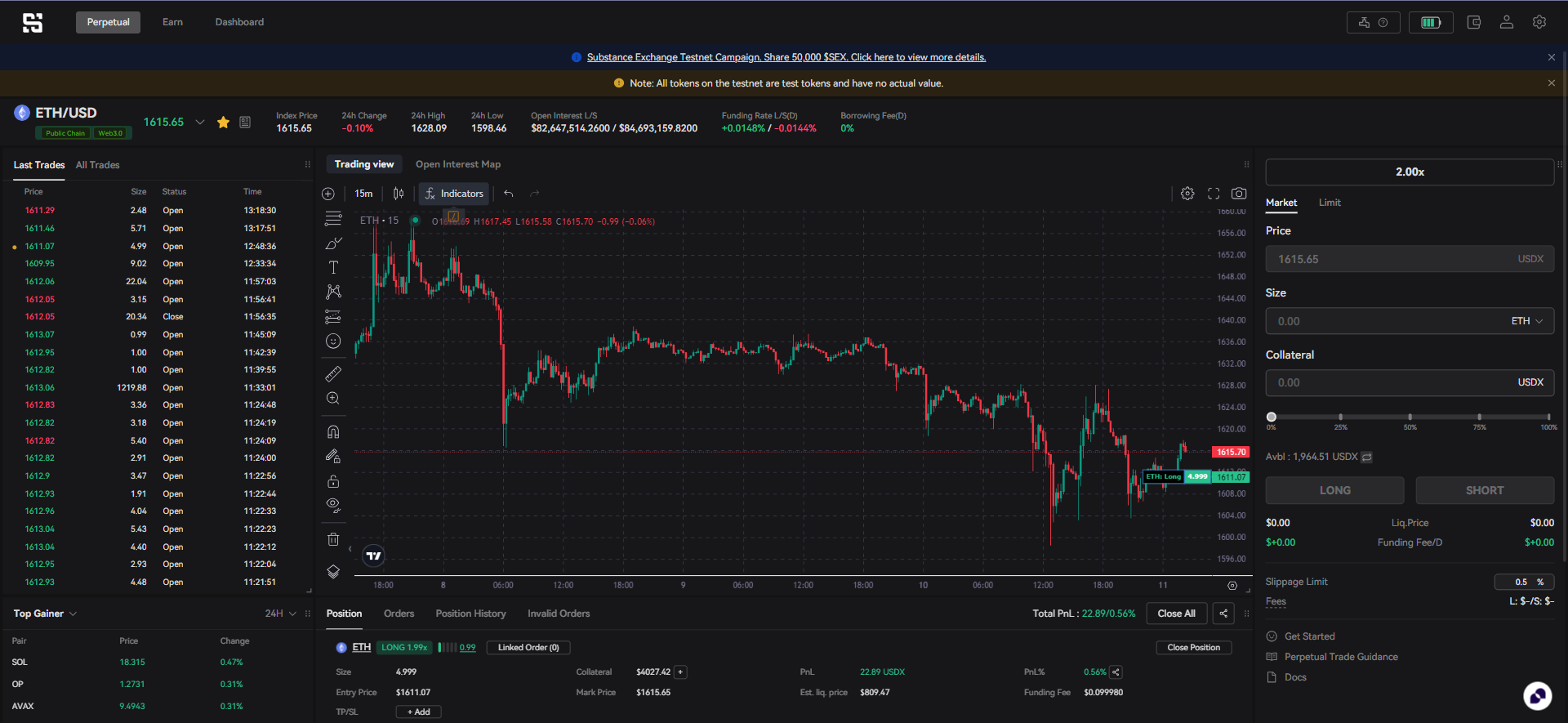Select the ruler measure tool
Screen dimensions: 1568x723
pos(333,374)
